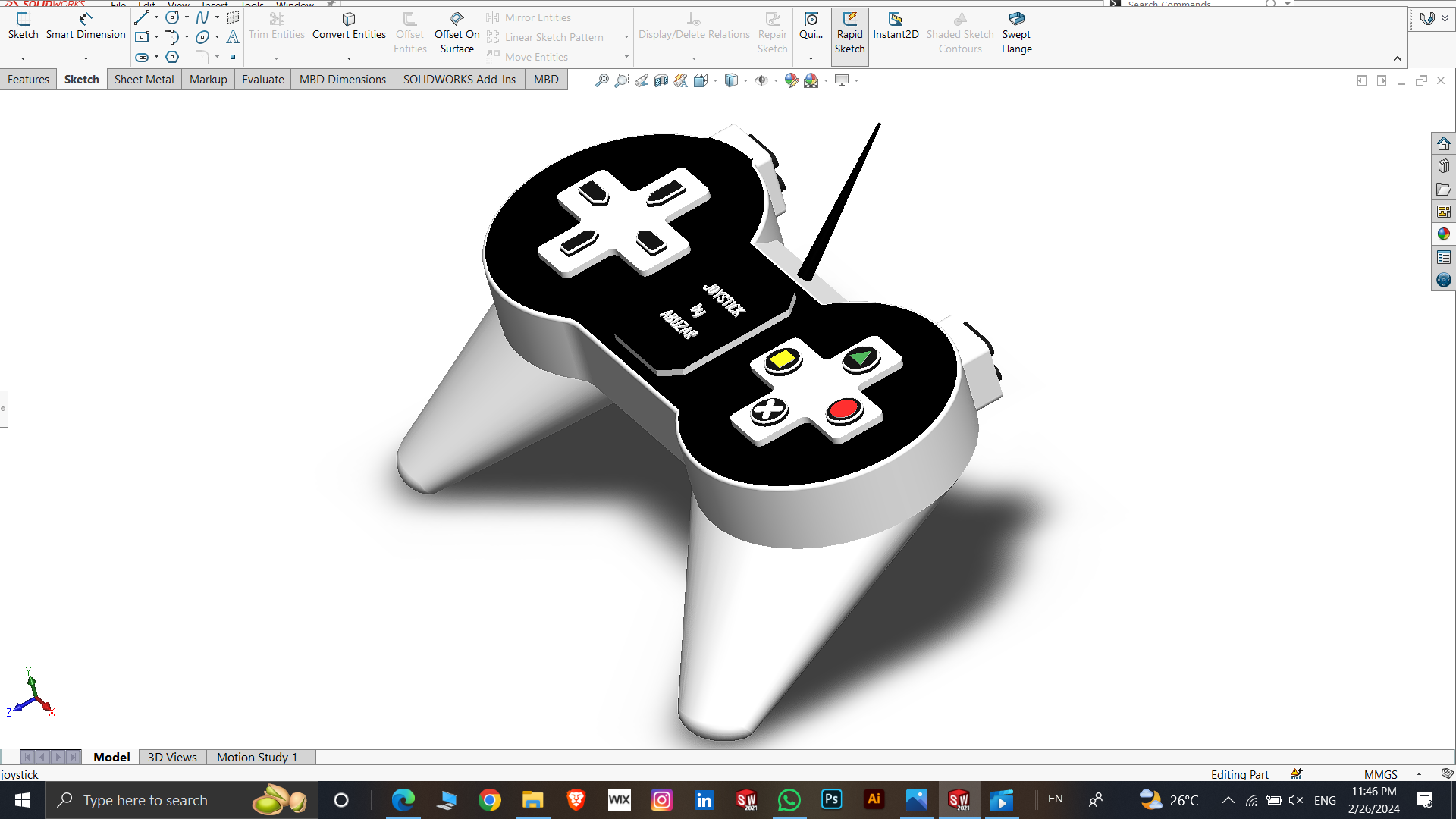Select the Polygon sketch tool

coord(172,57)
